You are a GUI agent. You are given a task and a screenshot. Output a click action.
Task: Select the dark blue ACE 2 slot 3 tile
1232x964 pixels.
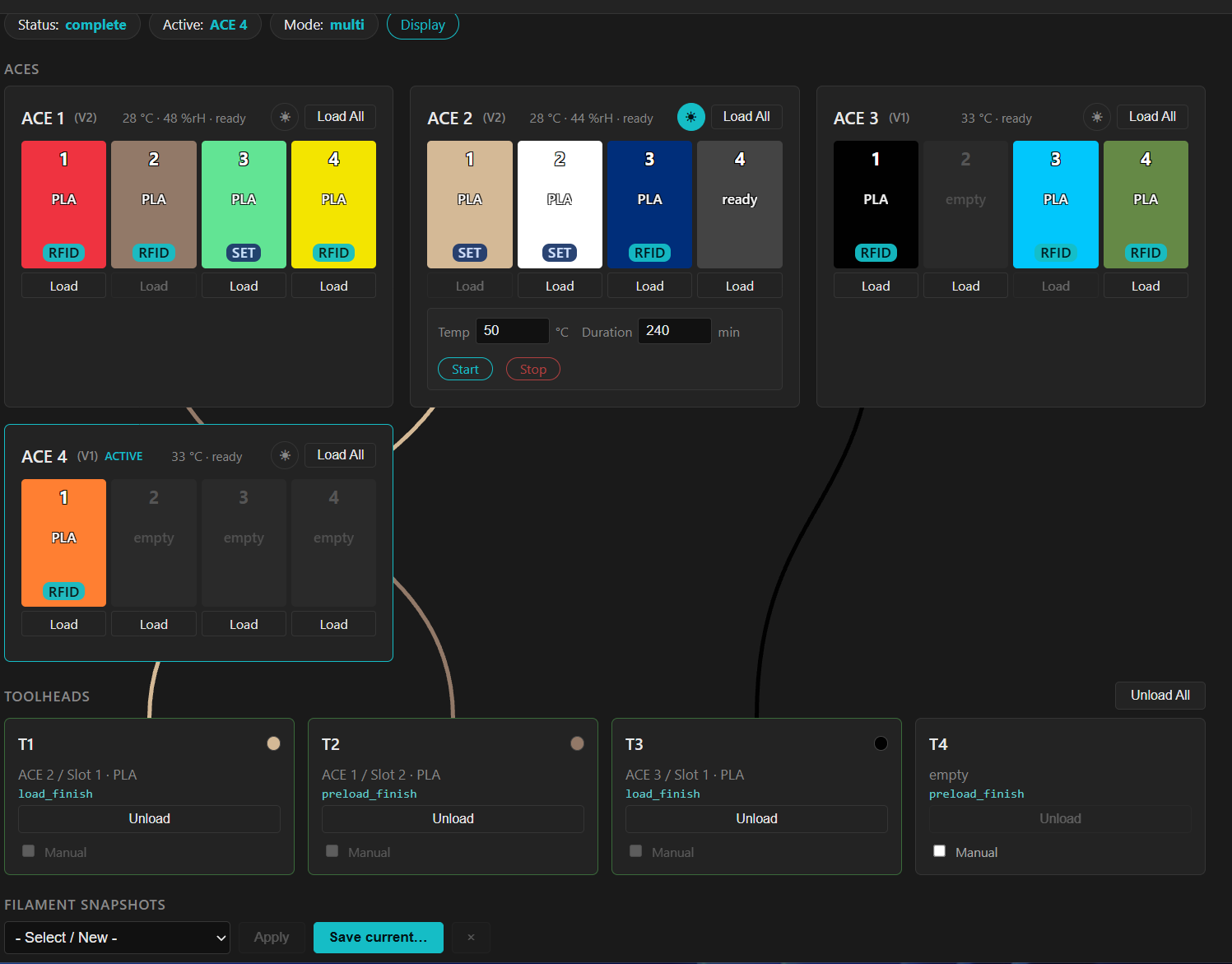click(649, 204)
